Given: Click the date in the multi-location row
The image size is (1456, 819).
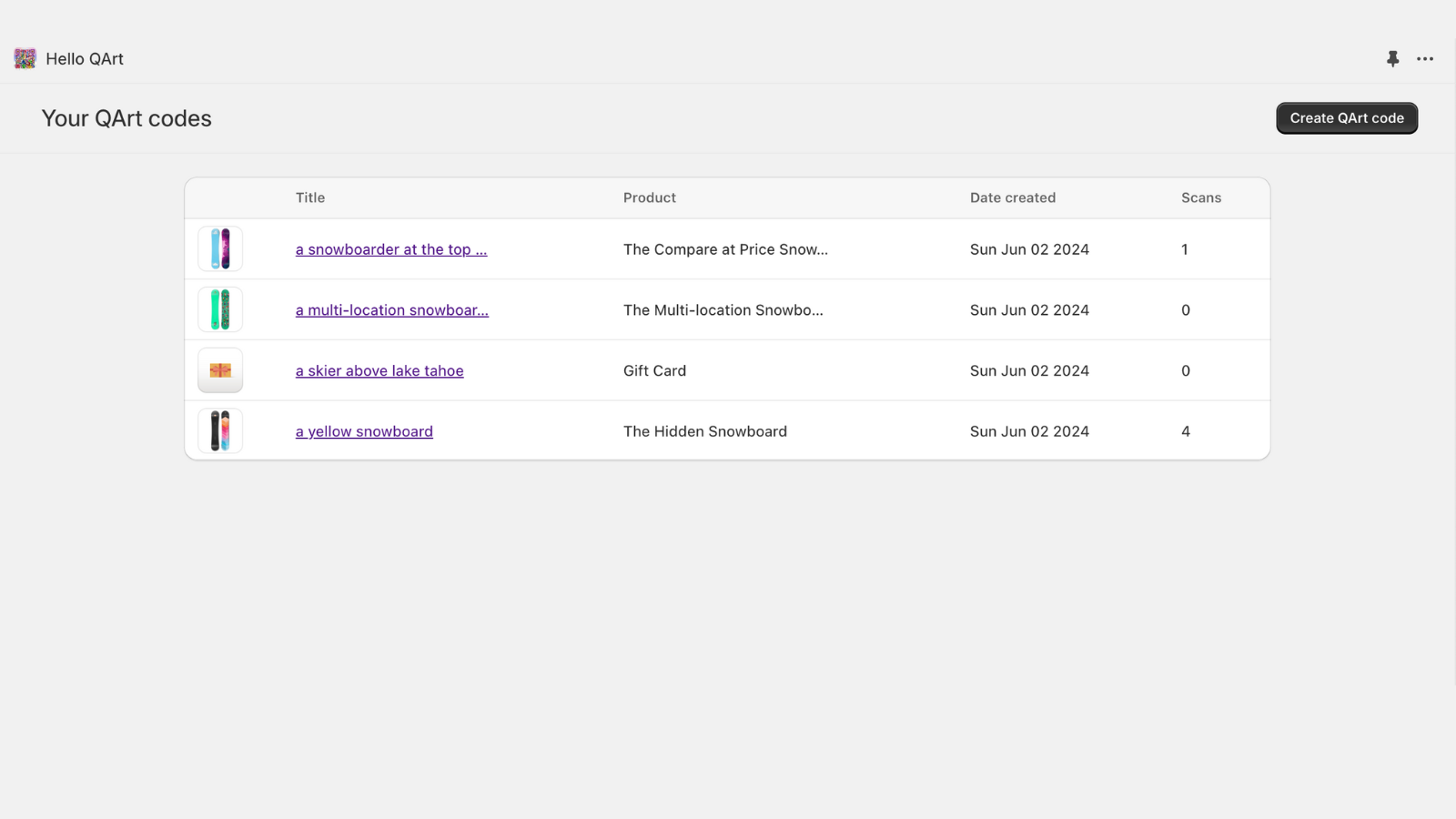Looking at the screenshot, I should tap(1029, 310).
